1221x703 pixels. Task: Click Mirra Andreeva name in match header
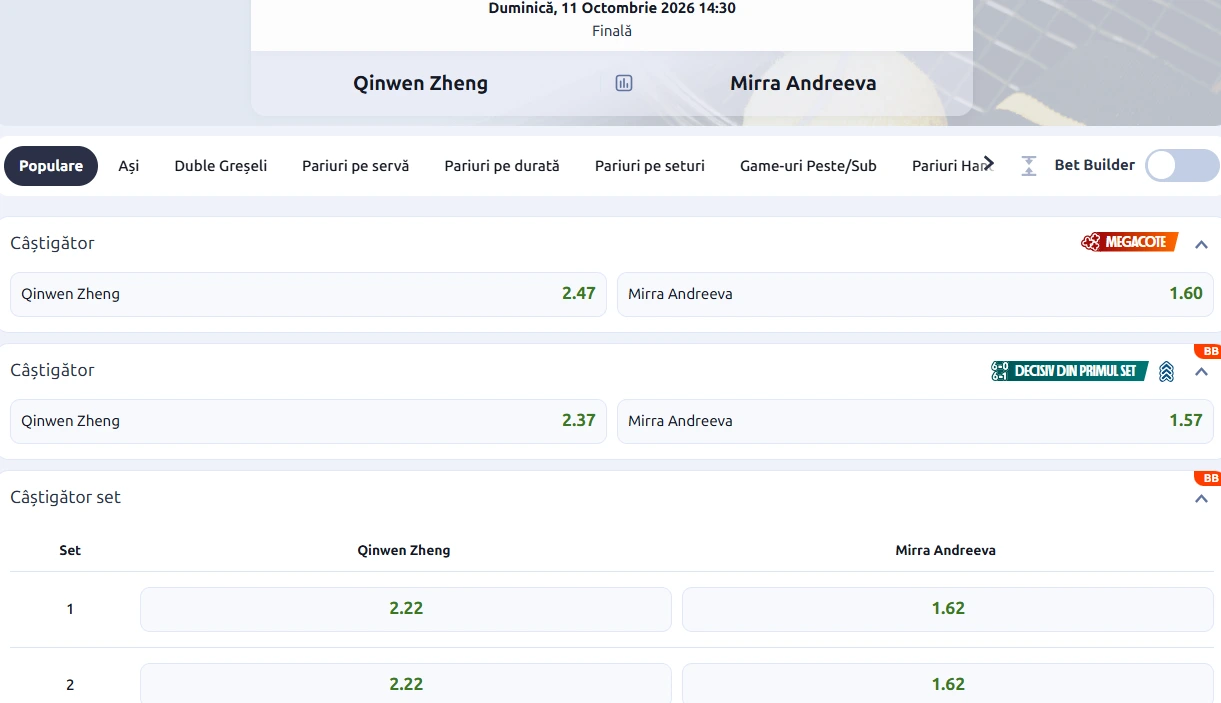(803, 83)
